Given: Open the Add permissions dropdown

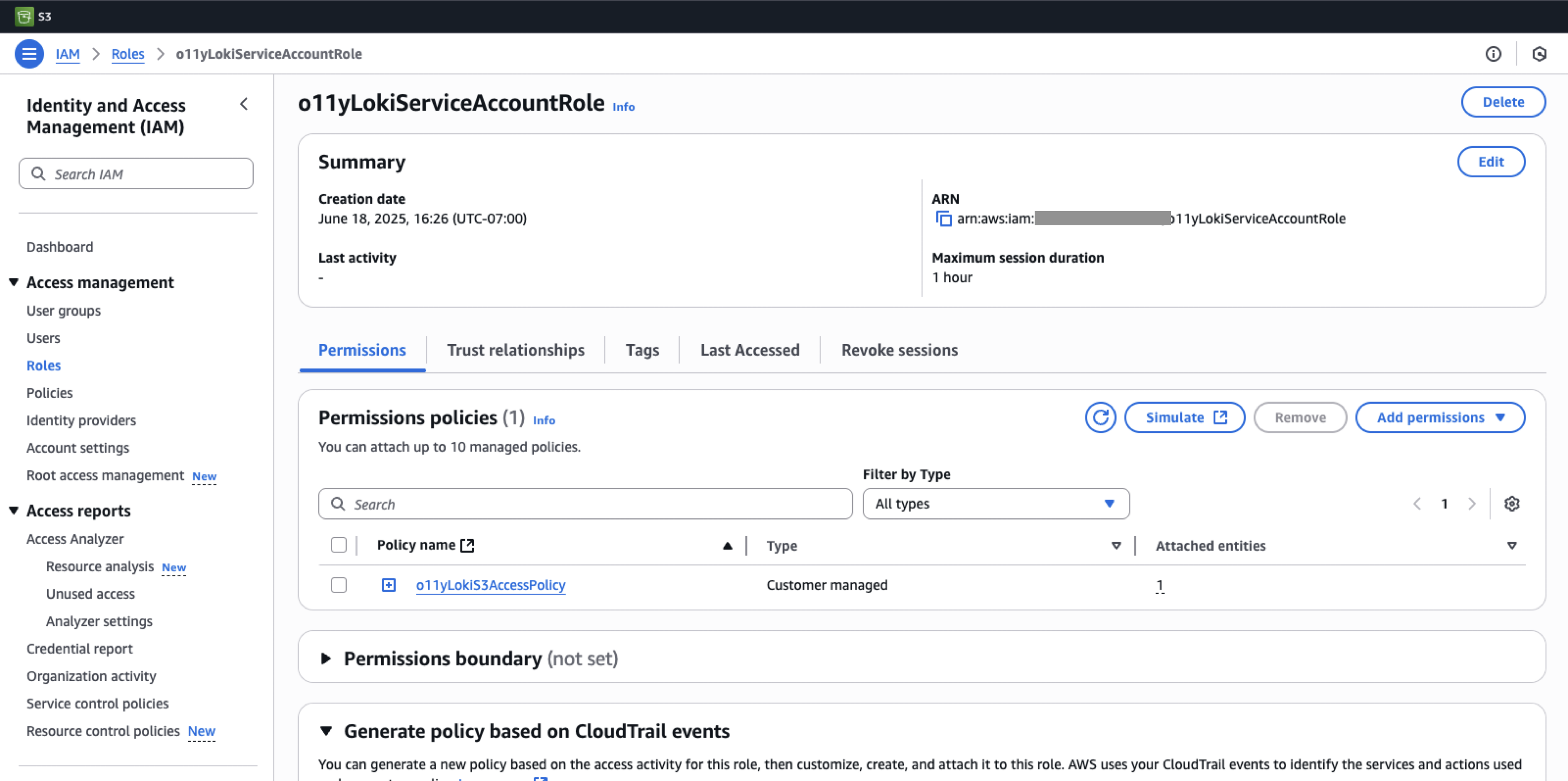Looking at the screenshot, I should click(x=1440, y=418).
